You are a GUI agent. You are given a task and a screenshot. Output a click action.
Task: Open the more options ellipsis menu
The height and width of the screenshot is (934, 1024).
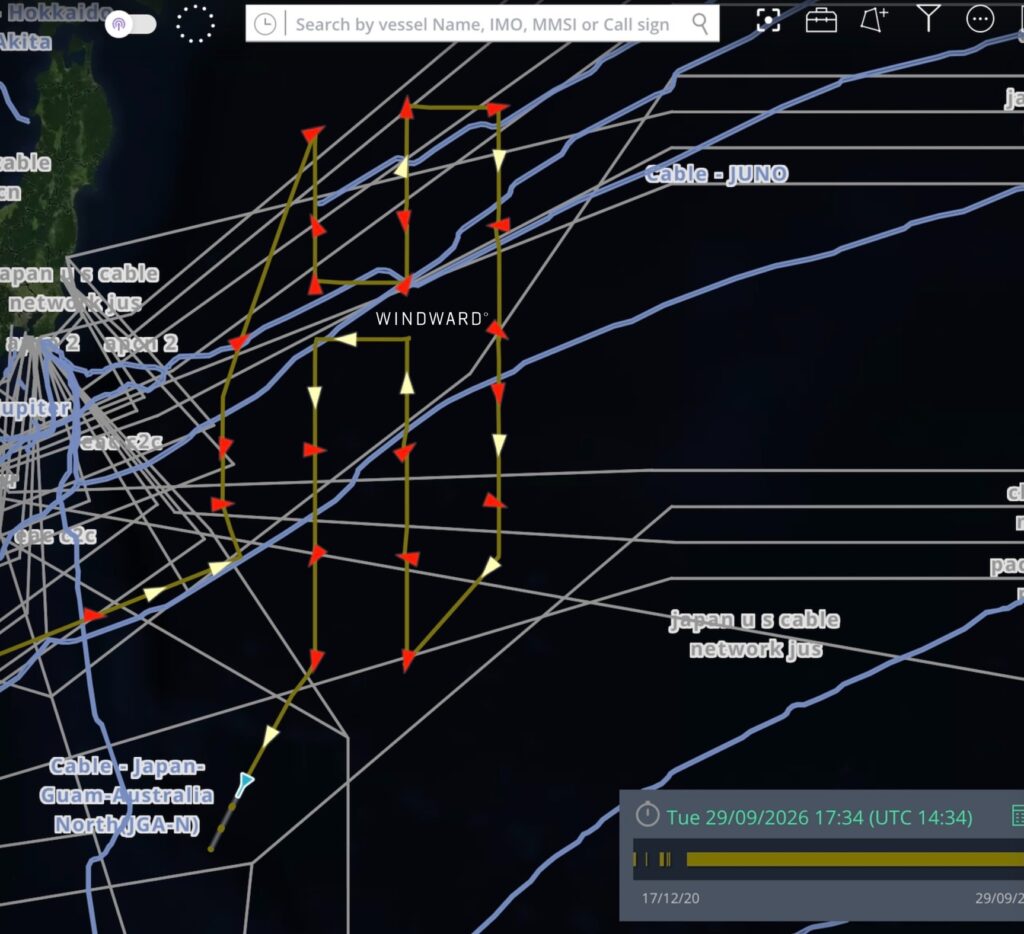[980, 19]
